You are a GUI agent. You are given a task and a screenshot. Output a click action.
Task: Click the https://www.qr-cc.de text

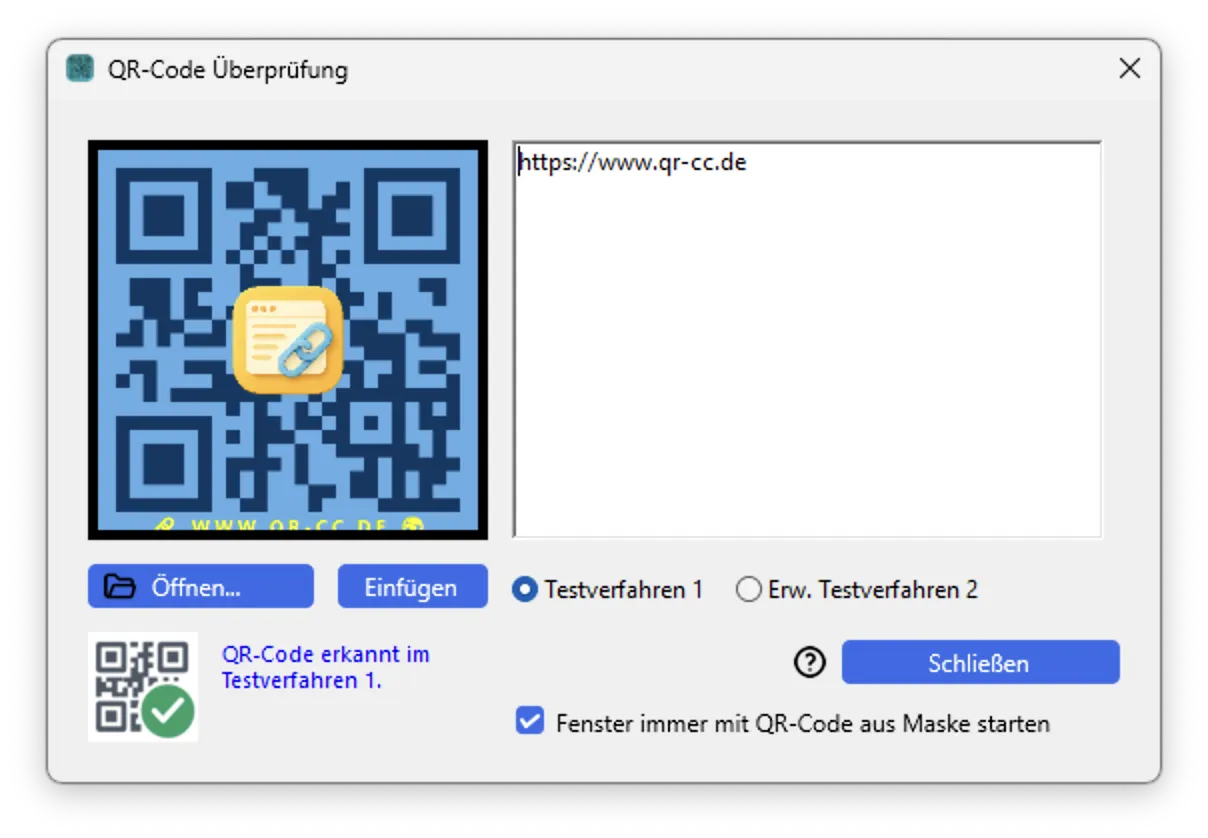[632, 162]
